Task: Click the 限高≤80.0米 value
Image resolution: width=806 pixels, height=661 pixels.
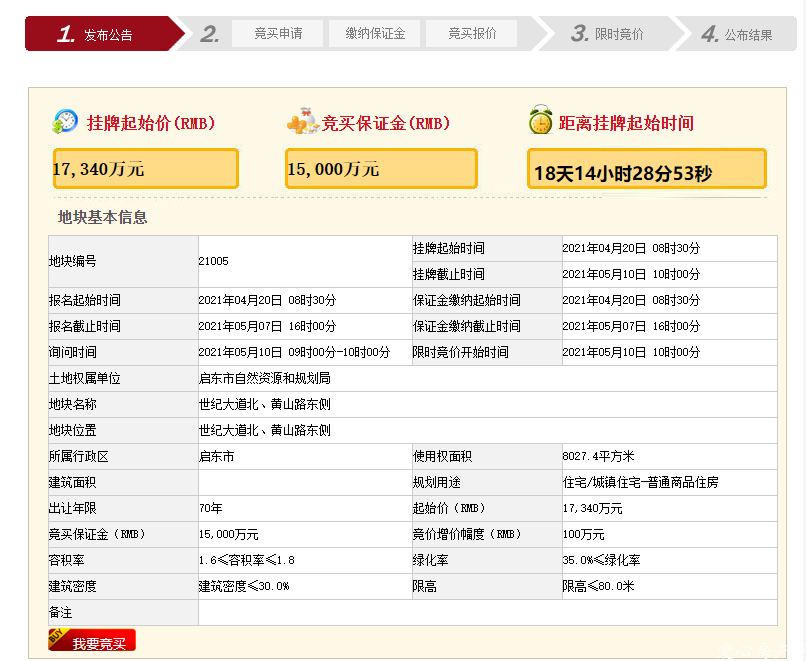Action: click(598, 586)
